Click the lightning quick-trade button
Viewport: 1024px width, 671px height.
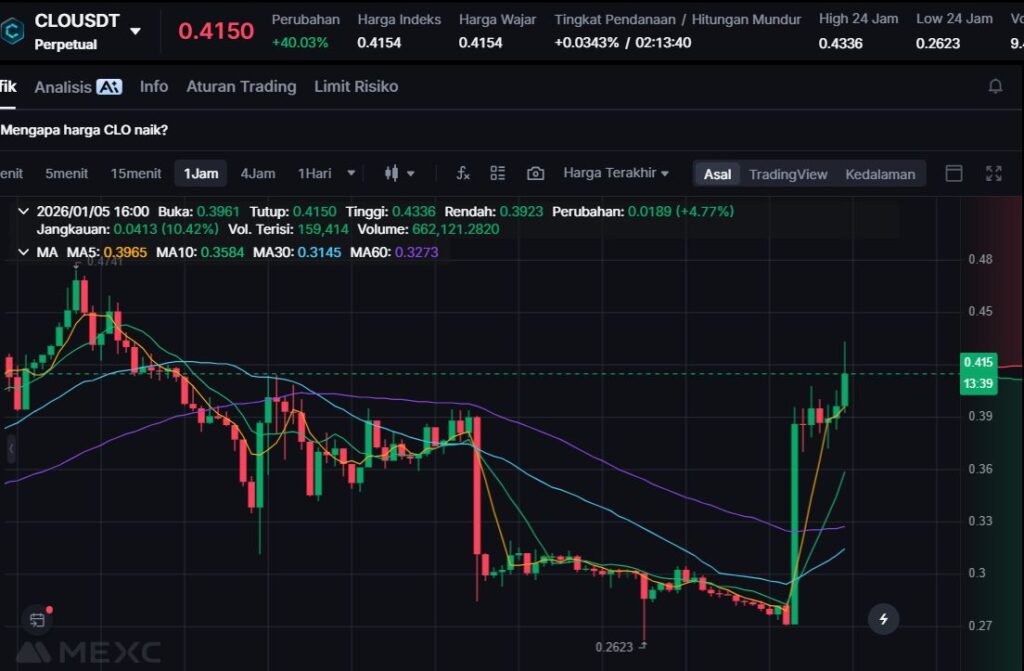[883, 619]
